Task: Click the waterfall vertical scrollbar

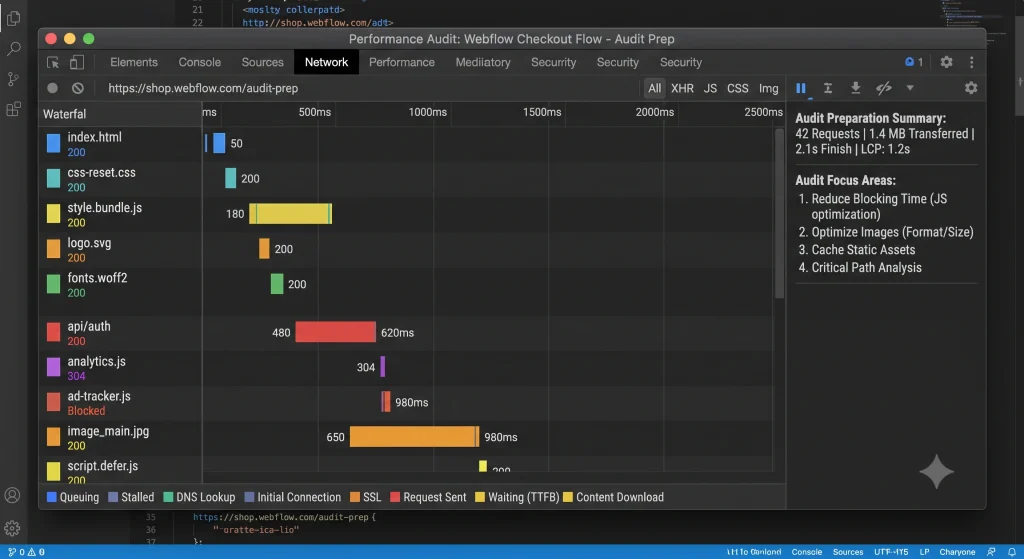Action: coord(779,214)
